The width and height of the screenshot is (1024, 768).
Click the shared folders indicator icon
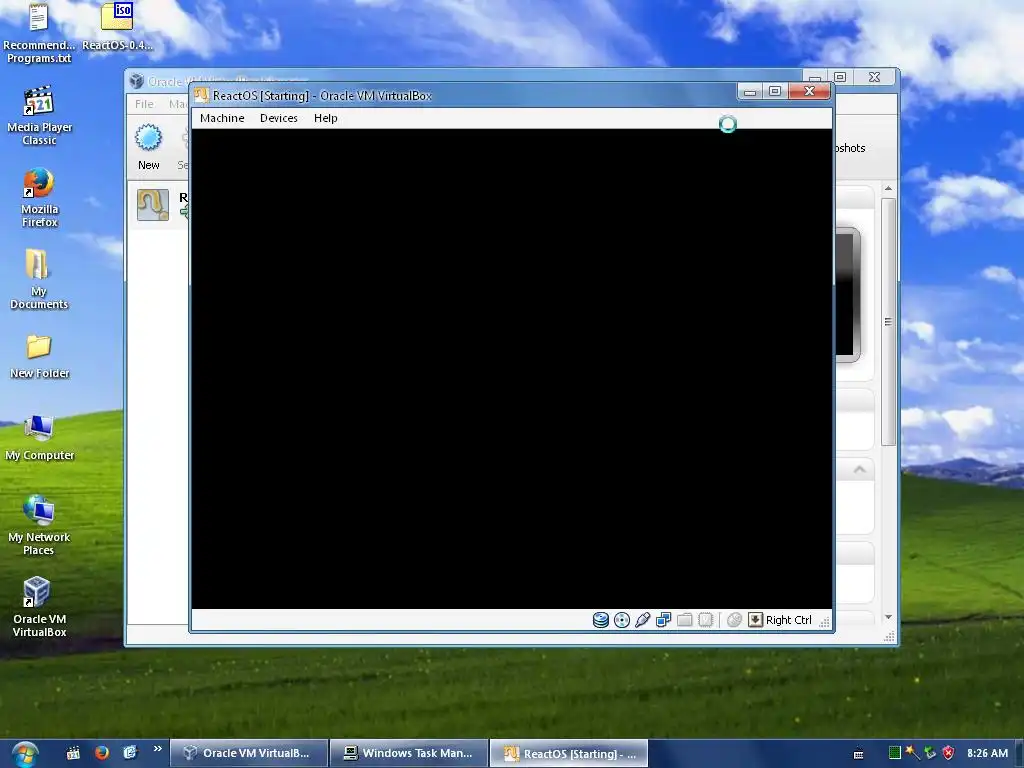pyautogui.click(x=684, y=620)
